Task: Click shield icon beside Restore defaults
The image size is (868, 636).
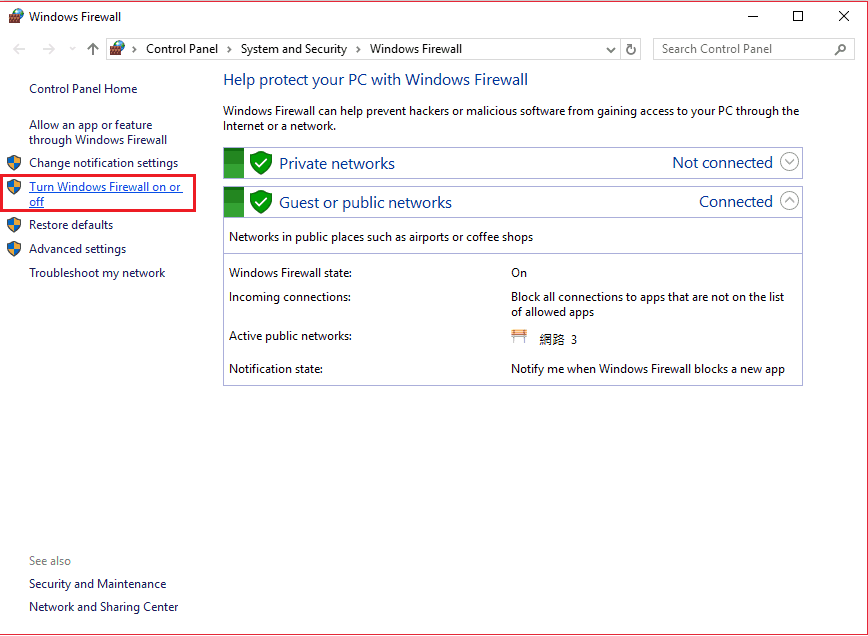Action: [14, 225]
